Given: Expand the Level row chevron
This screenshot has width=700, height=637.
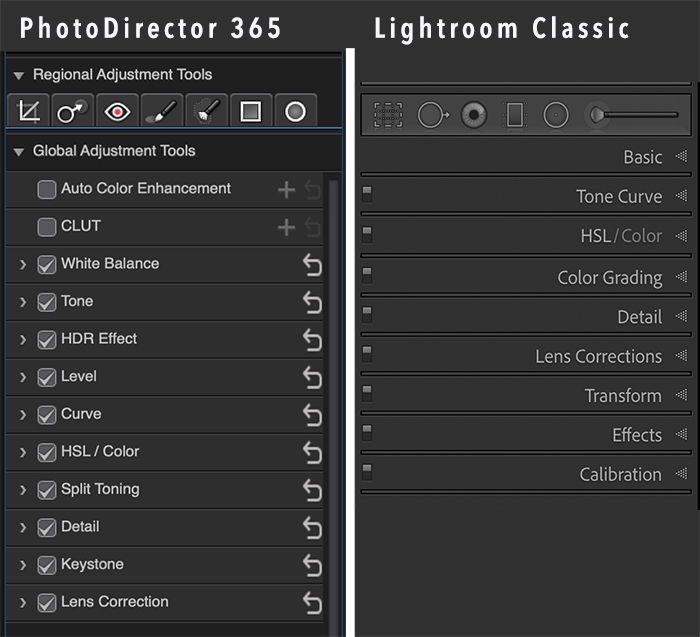Looking at the screenshot, I should [23, 377].
